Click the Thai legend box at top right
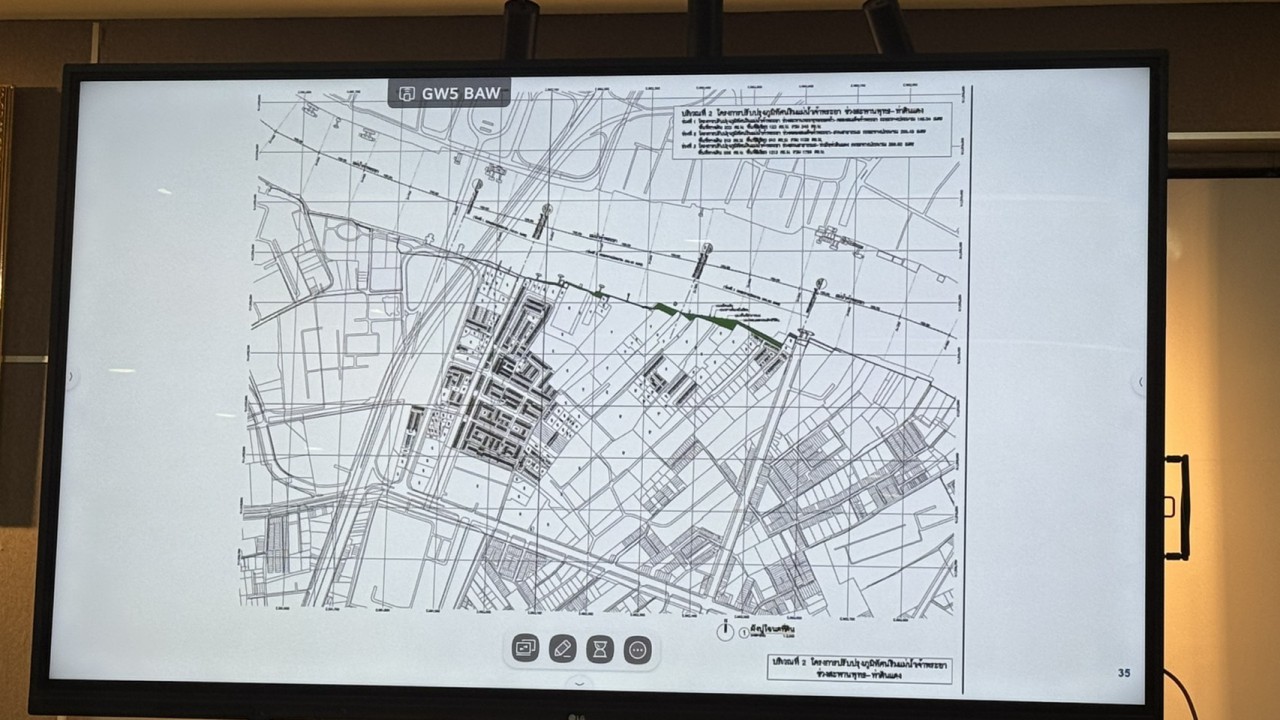 click(x=811, y=128)
